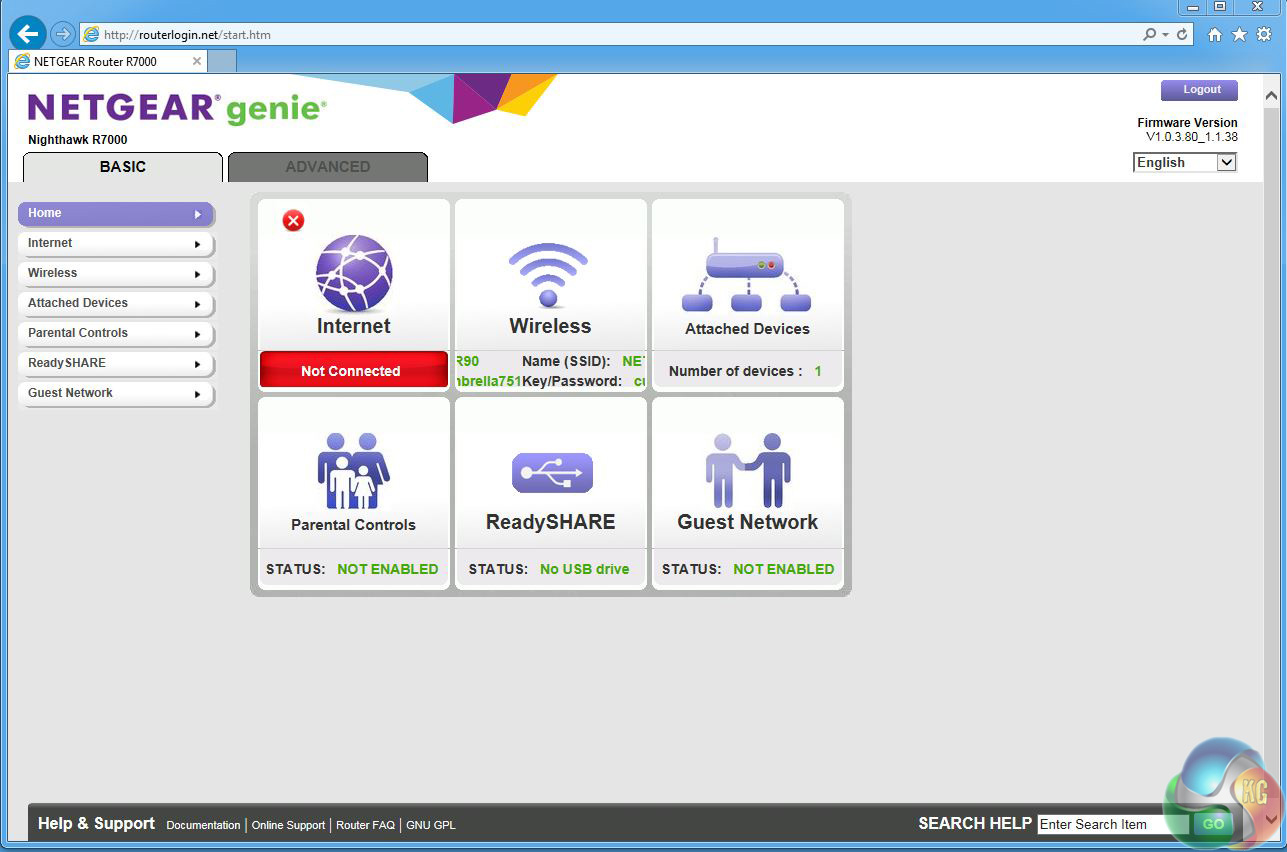Click the browser Forward arrow button
The width and height of the screenshot is (1287, 852).
[63, 34]
